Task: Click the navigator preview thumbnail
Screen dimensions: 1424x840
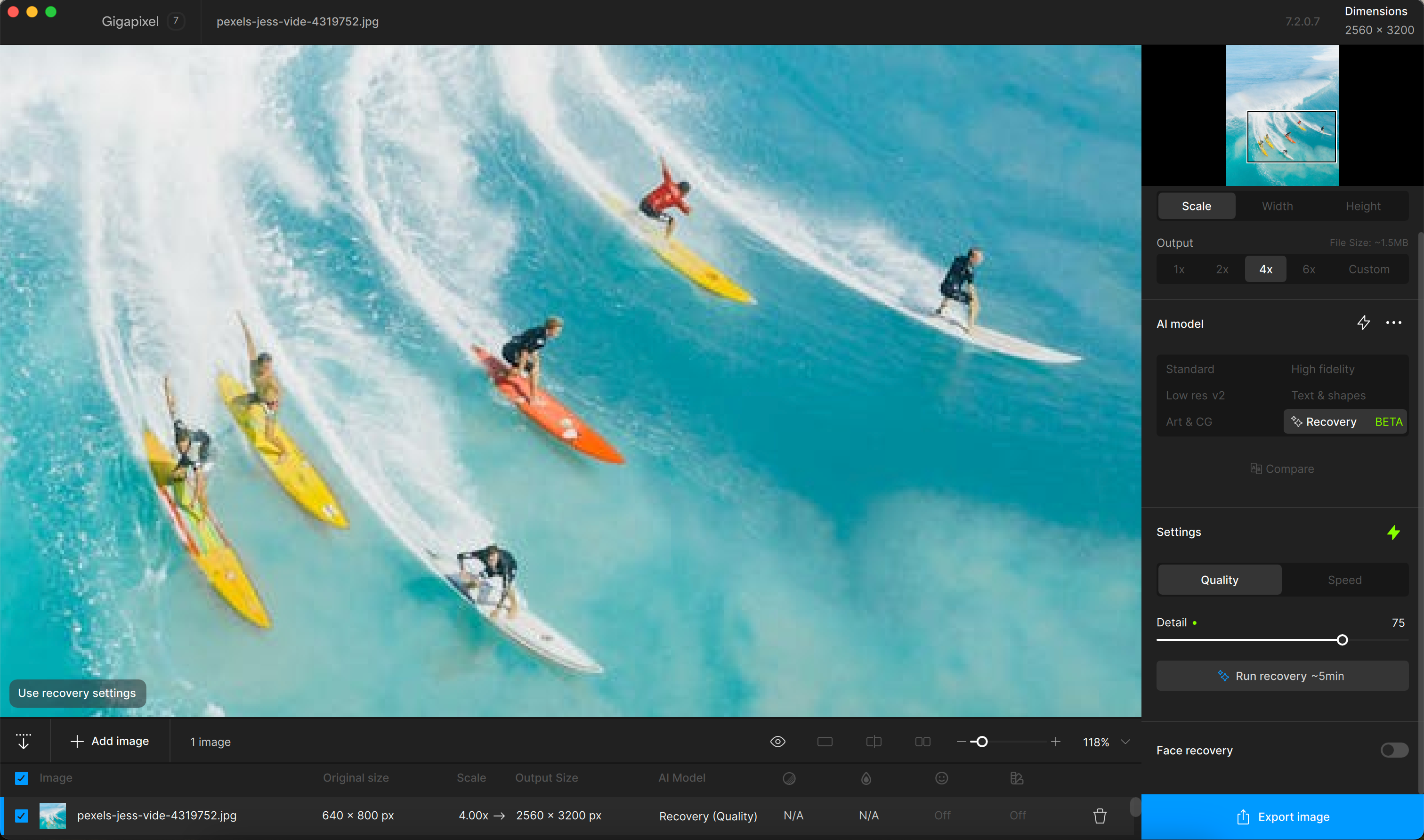Action: click(1282, 115)
